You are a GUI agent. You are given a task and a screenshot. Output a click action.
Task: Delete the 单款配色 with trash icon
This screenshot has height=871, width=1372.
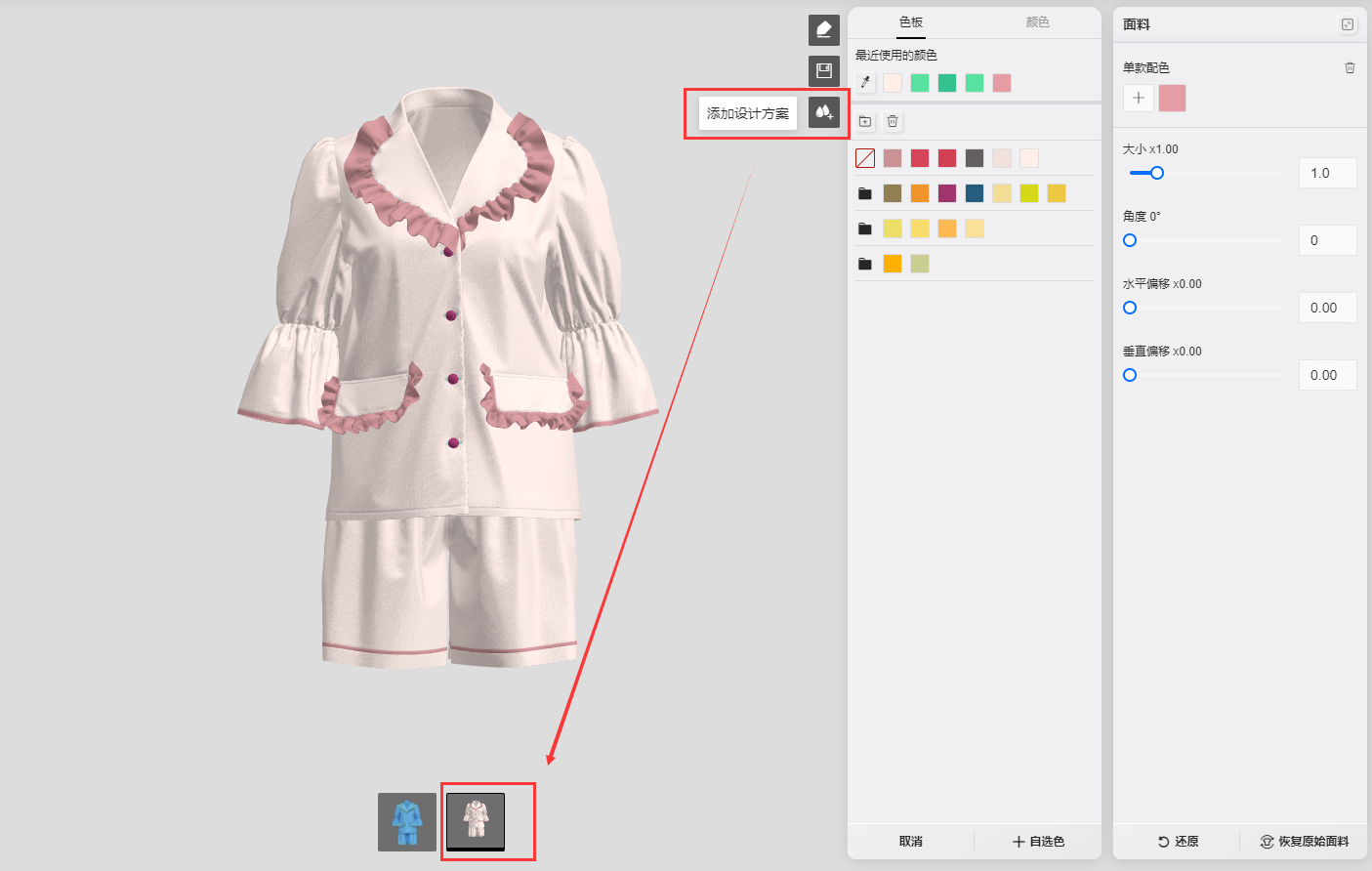(1350, 67)
